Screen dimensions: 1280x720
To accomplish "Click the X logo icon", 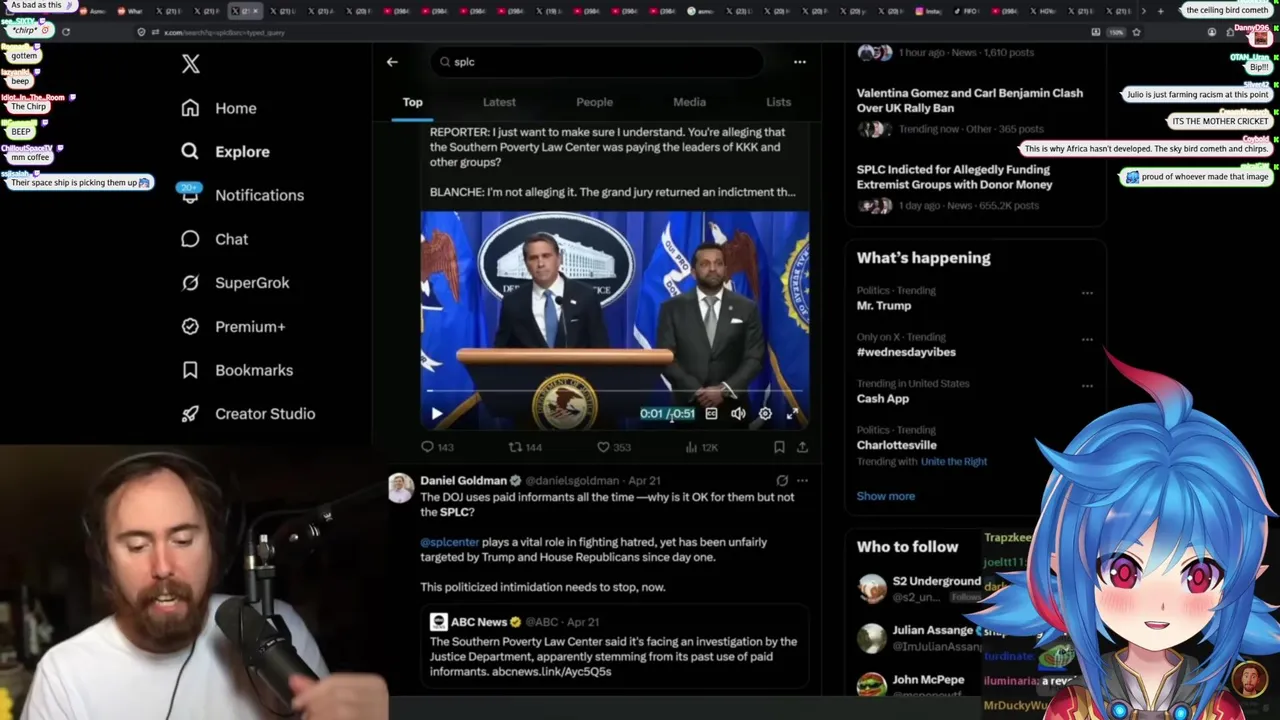I will click(x=191, y=64).
